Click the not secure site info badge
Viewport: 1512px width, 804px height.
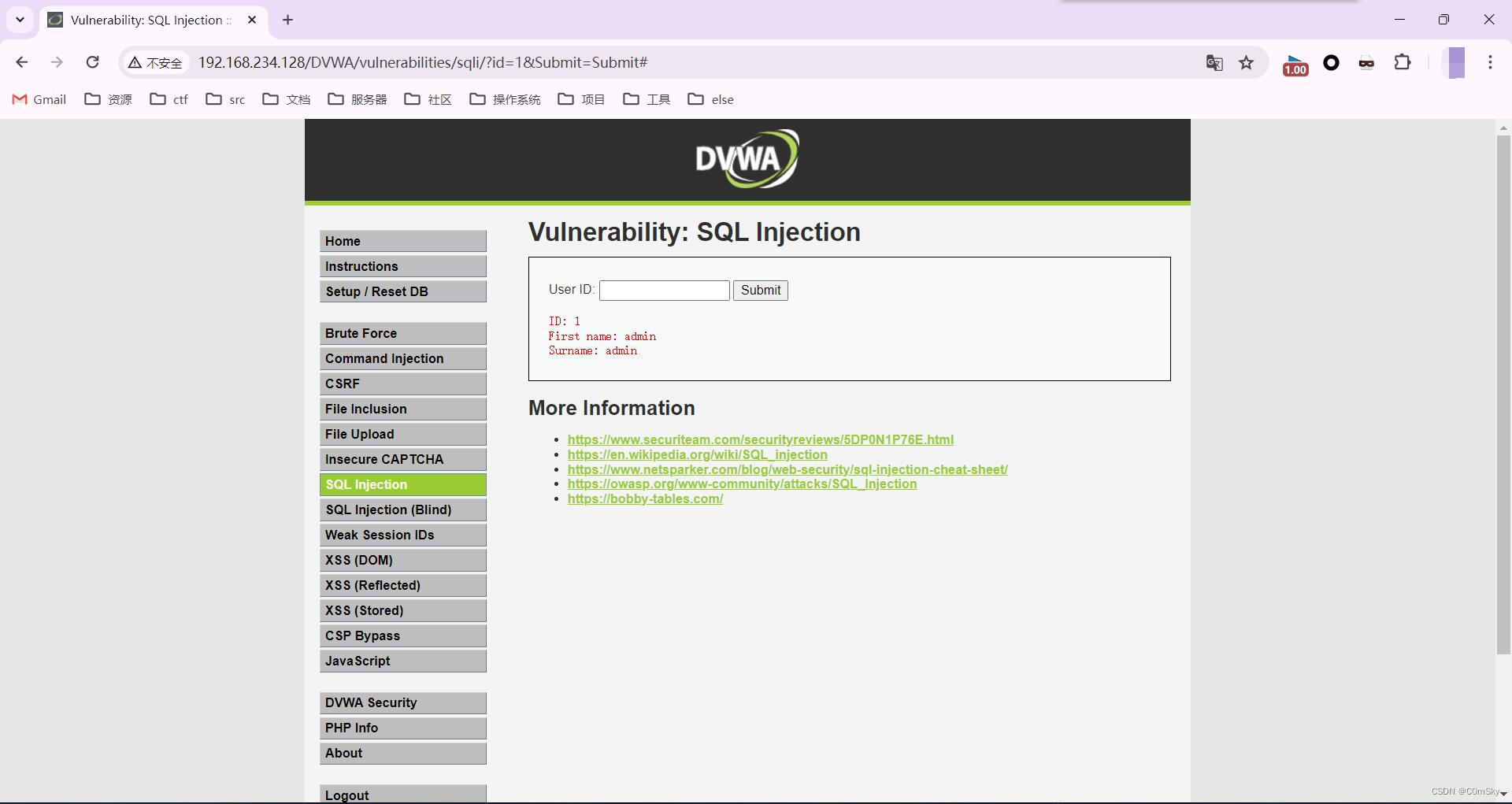156,62
